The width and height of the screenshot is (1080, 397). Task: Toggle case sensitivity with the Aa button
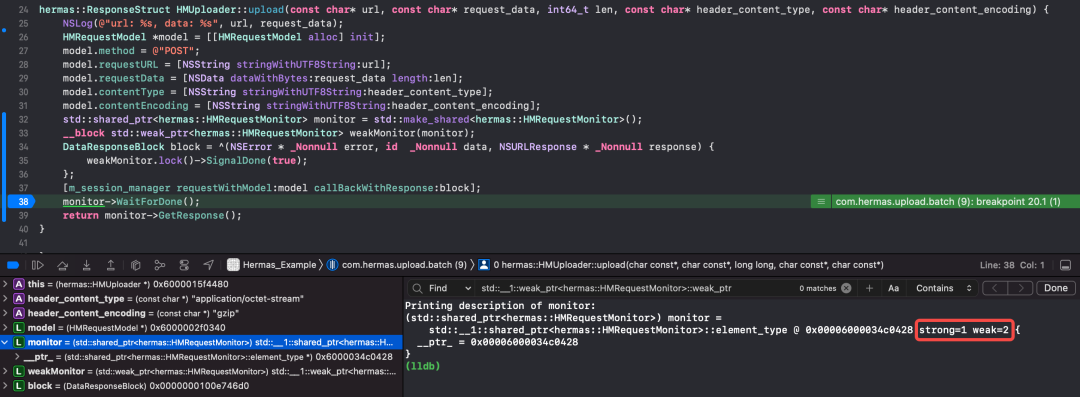(x=893, y=288)
